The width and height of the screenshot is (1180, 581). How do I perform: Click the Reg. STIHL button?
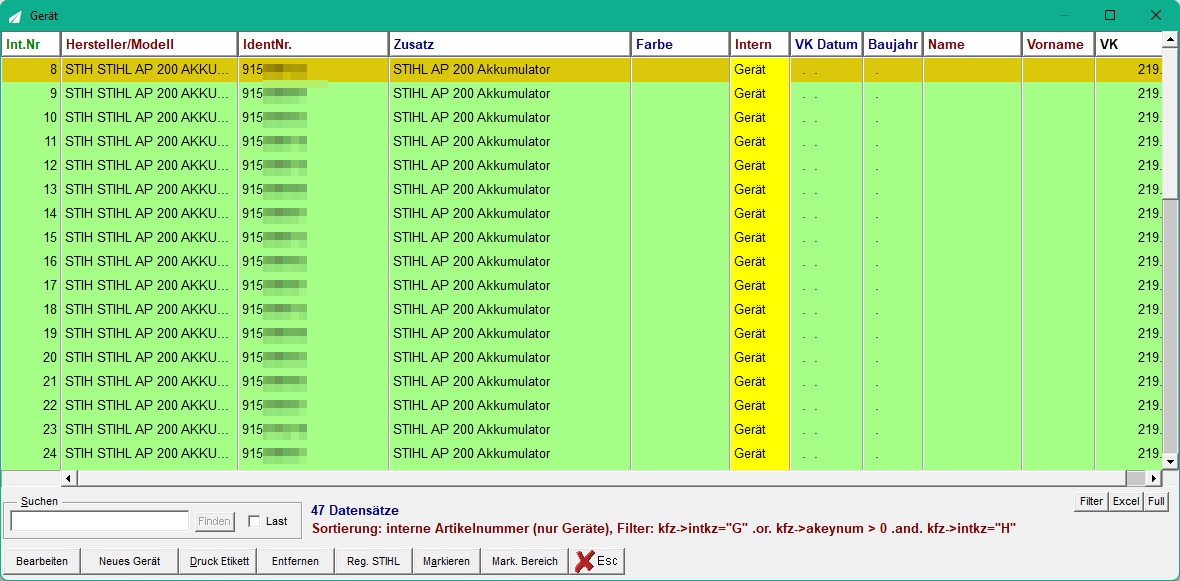point(373,561)
